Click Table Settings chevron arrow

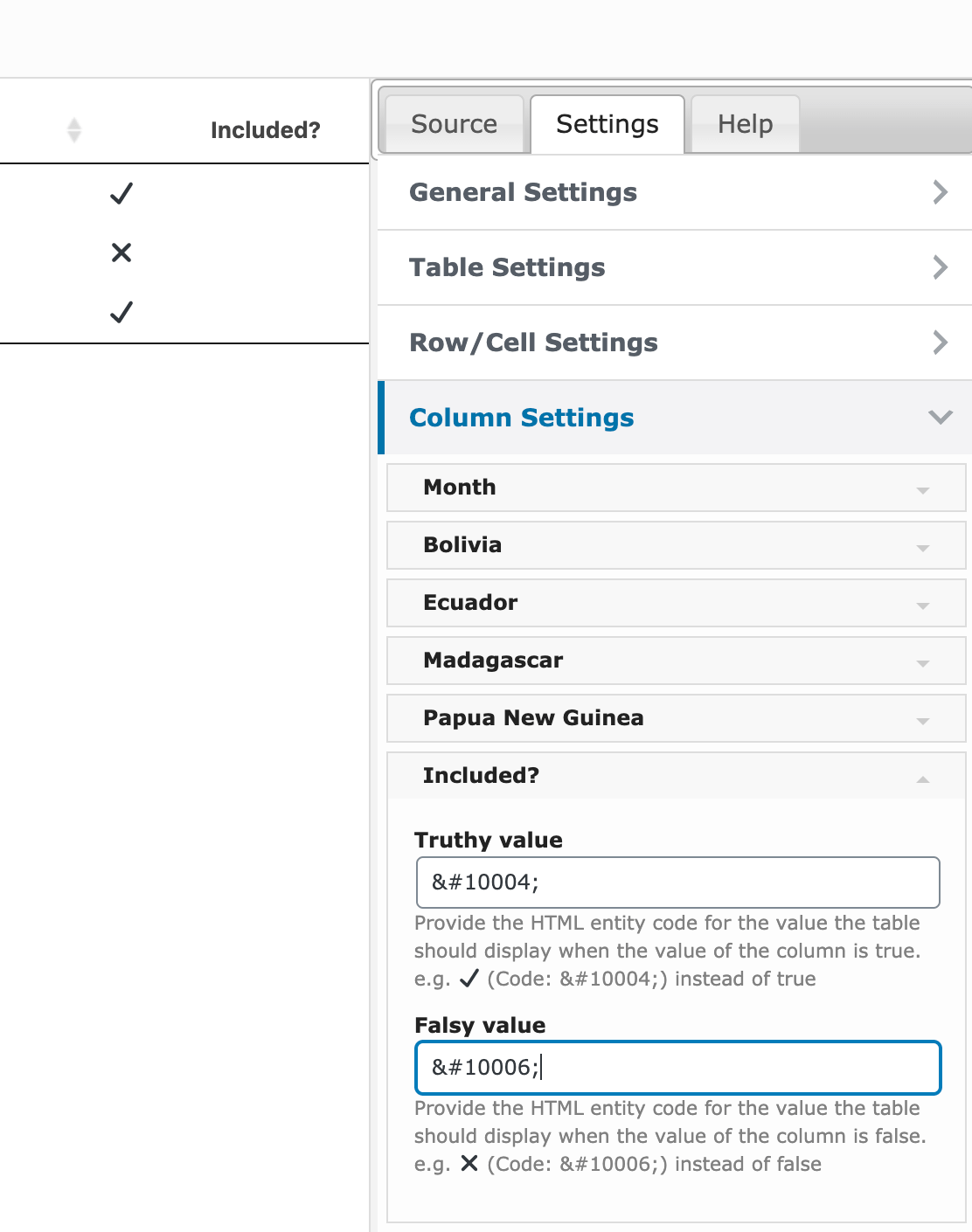[x=940, y=267]
